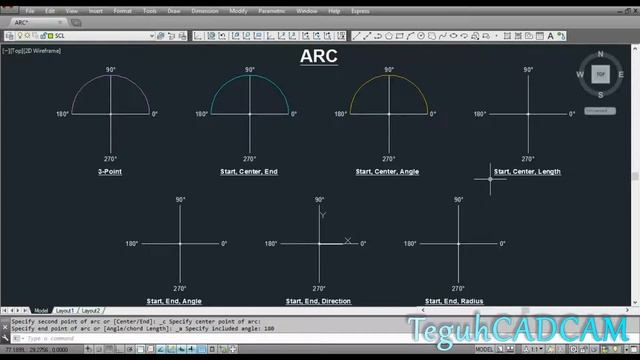
Task: Open the Edit menu
Action: click(x=50, y=11)
